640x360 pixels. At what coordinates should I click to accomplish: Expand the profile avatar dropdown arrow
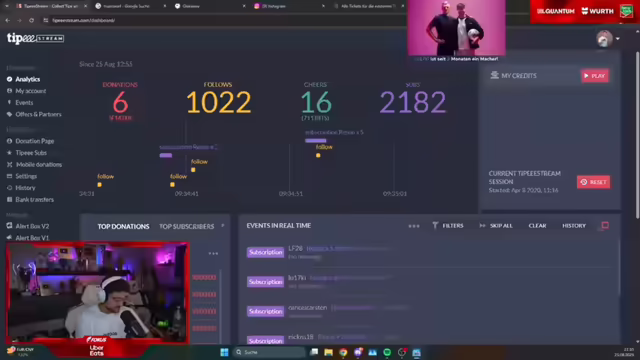[618, 39]
